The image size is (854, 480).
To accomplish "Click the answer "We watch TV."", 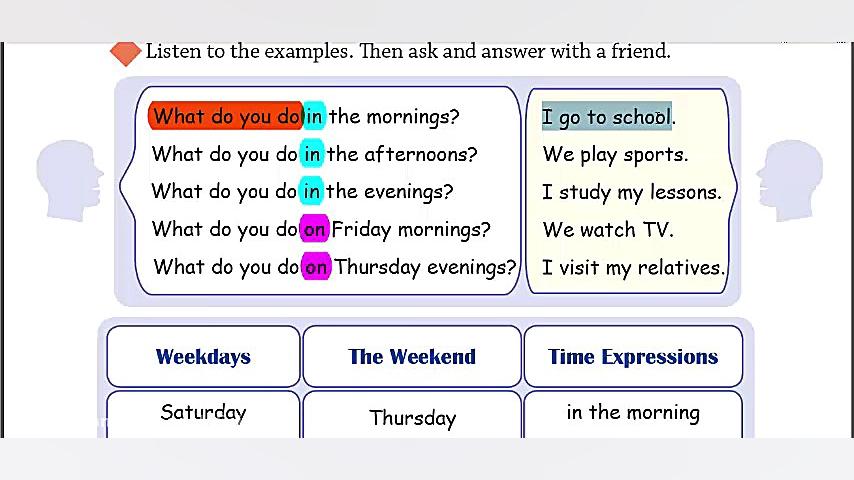I will tap(608, 229).
